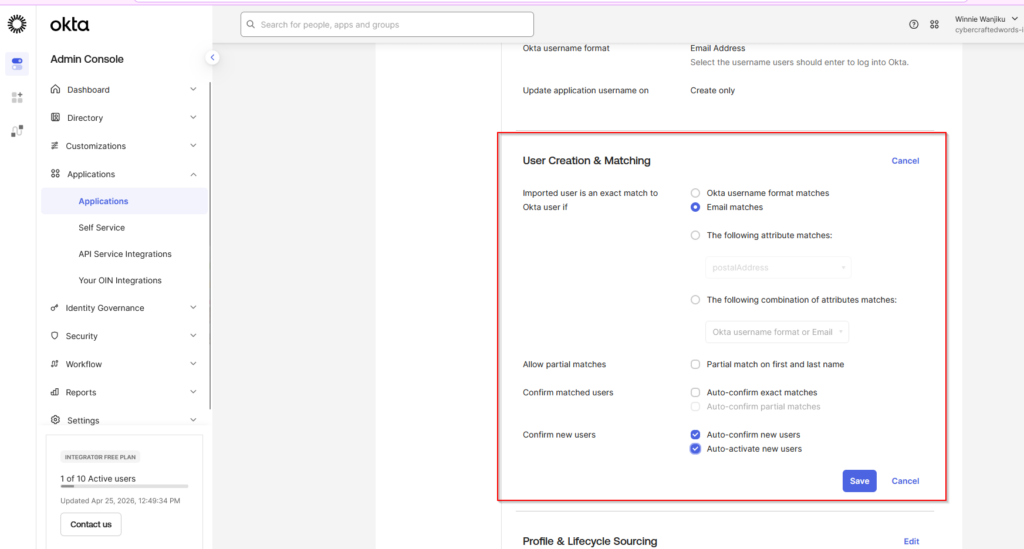The width and height of the screenshot is (1024, 549).
Task: Select Okta username format matches radio
Action: [695, 193]
